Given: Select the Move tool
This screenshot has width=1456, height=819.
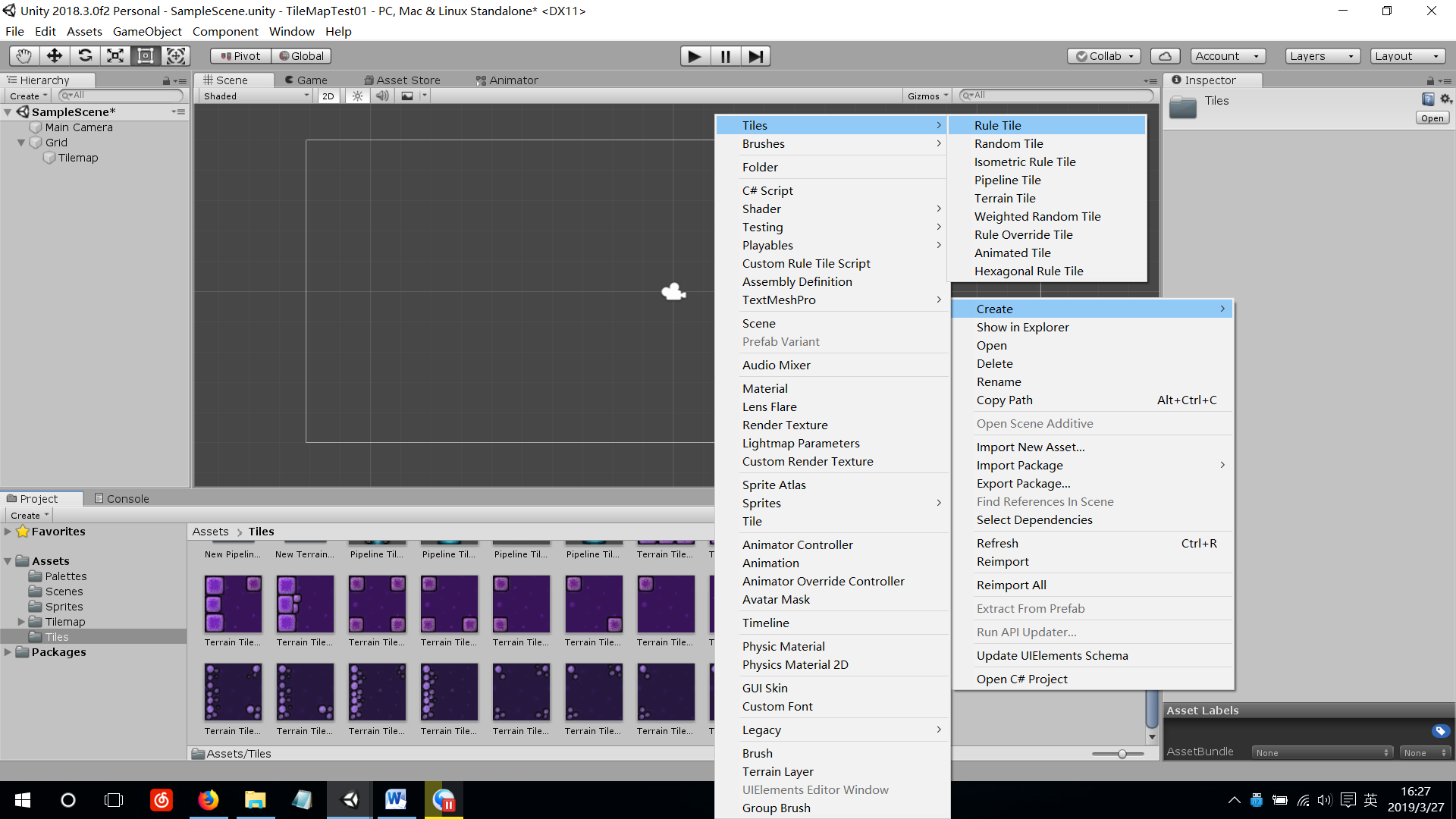Looking at the screenshot, I should pos(55,56).
